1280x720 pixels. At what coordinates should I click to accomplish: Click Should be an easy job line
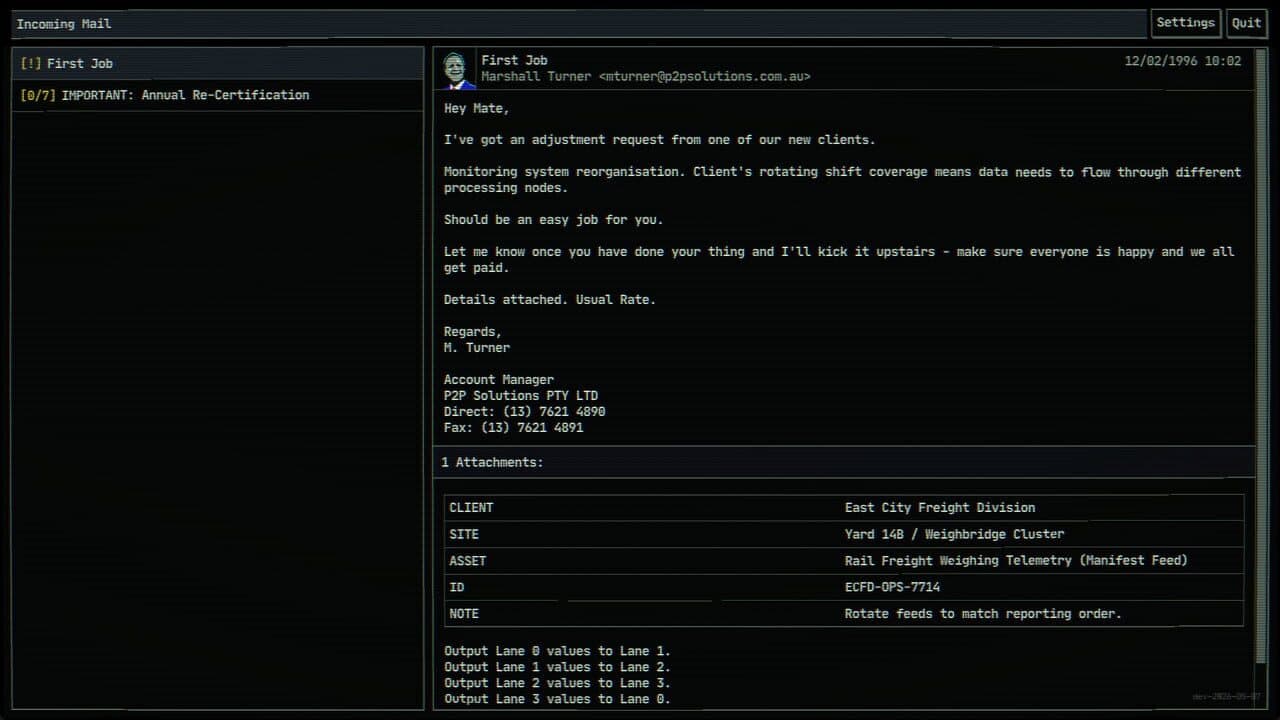554,219
